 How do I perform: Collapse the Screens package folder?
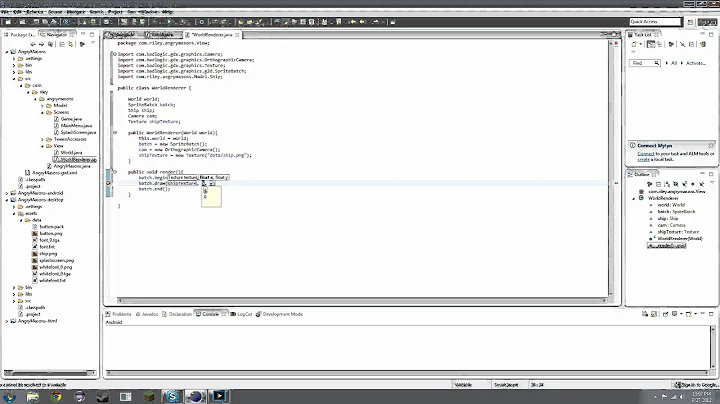42,112
